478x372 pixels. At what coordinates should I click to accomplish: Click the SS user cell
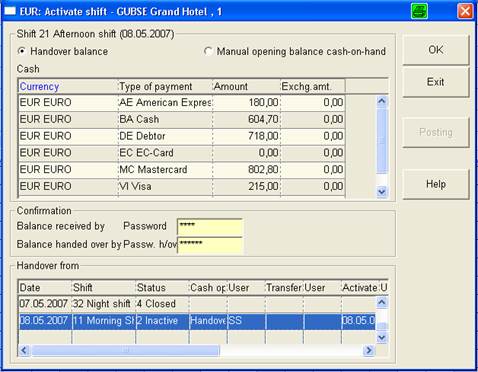pyautogui.click(x=246, y=321)
